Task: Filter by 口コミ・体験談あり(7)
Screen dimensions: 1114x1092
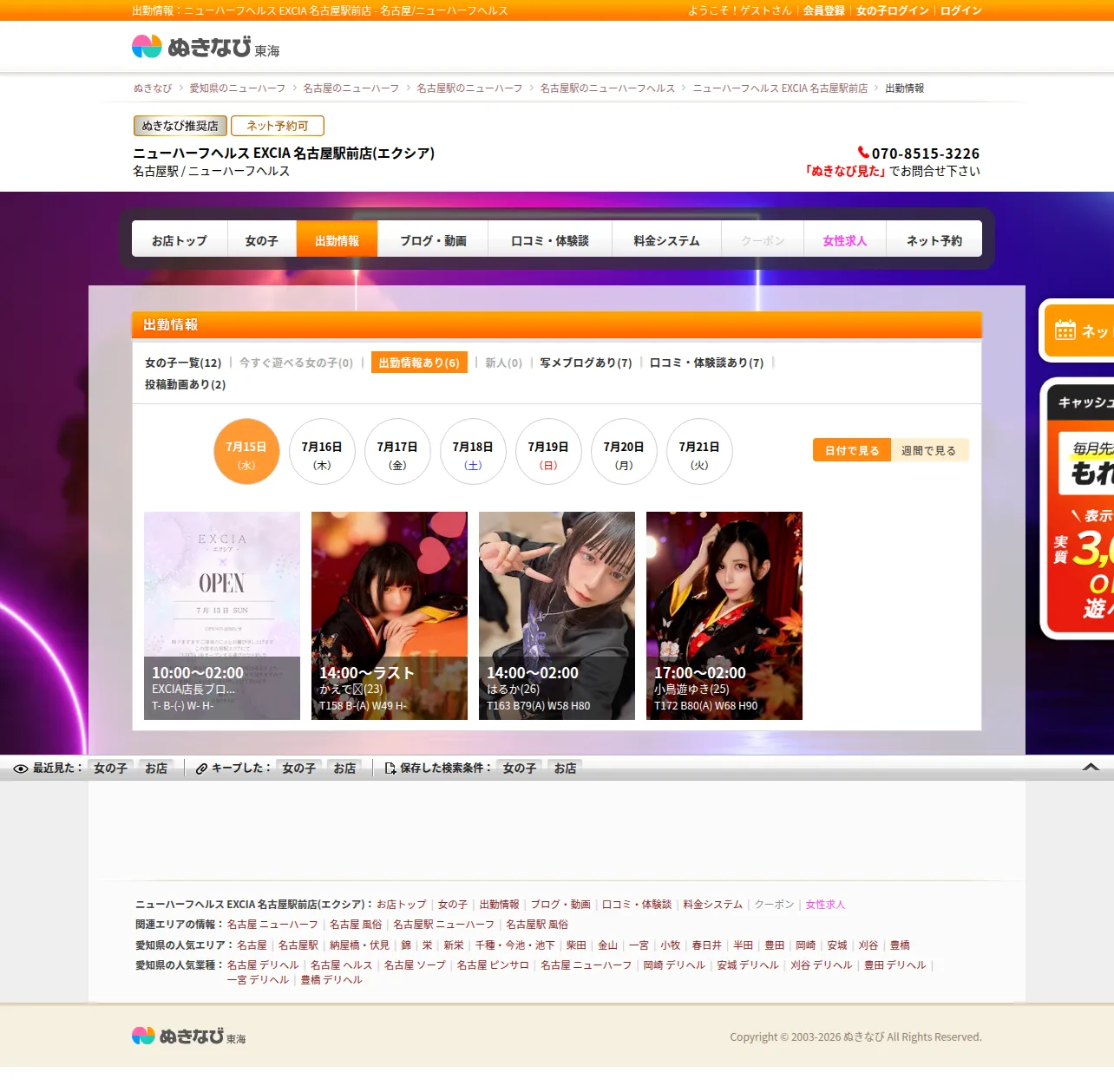Action: 707,363
